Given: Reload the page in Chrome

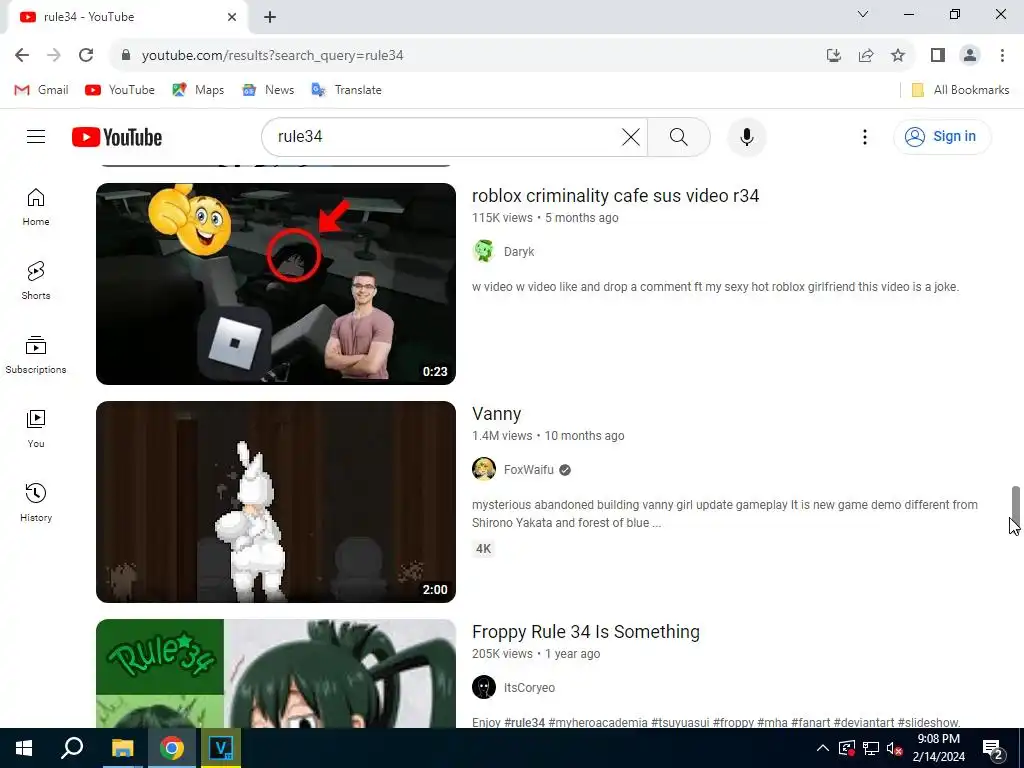Looking at the screenshot, I should 86,55.
